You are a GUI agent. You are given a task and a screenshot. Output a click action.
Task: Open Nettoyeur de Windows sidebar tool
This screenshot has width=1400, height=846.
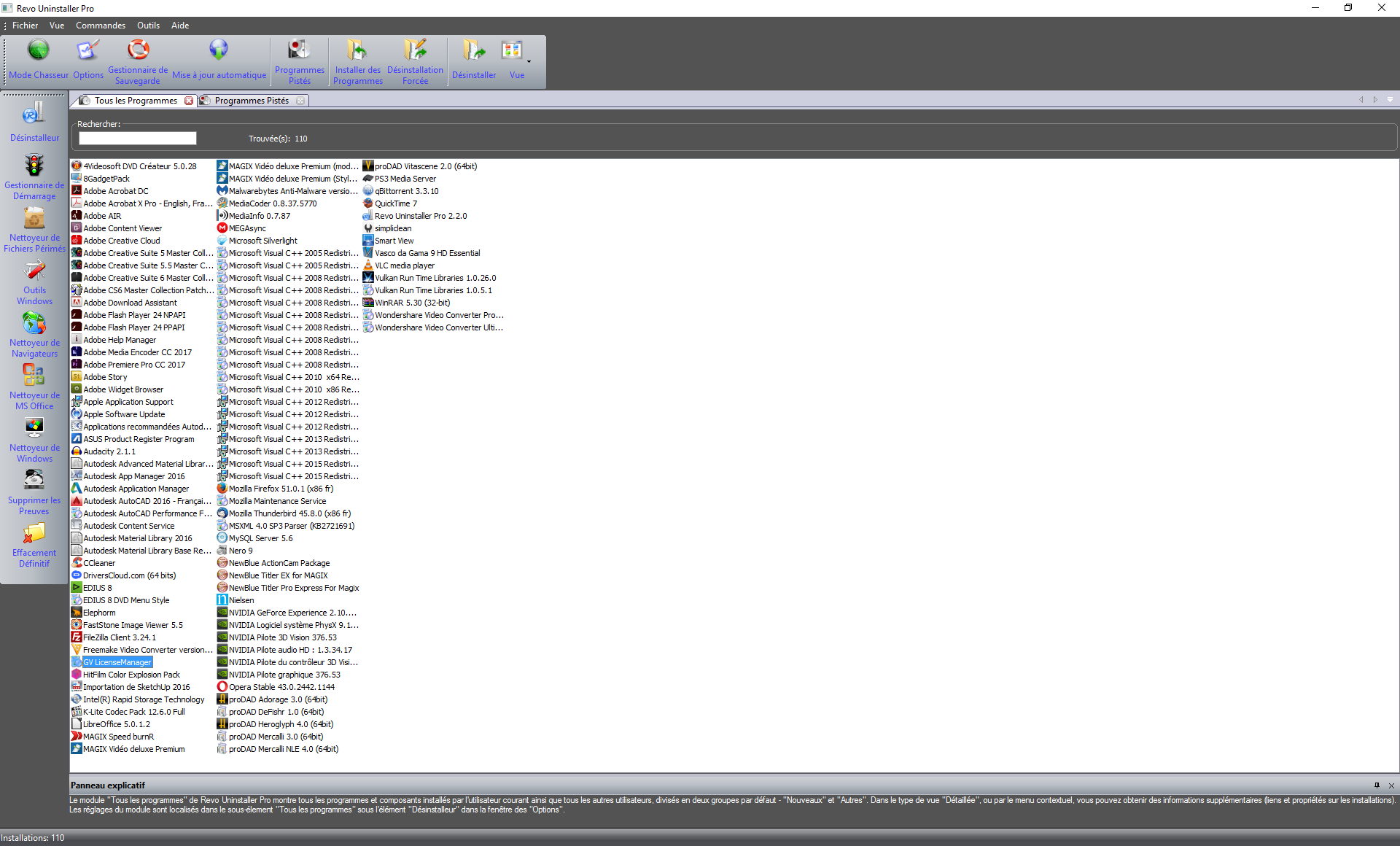[34, 440]
